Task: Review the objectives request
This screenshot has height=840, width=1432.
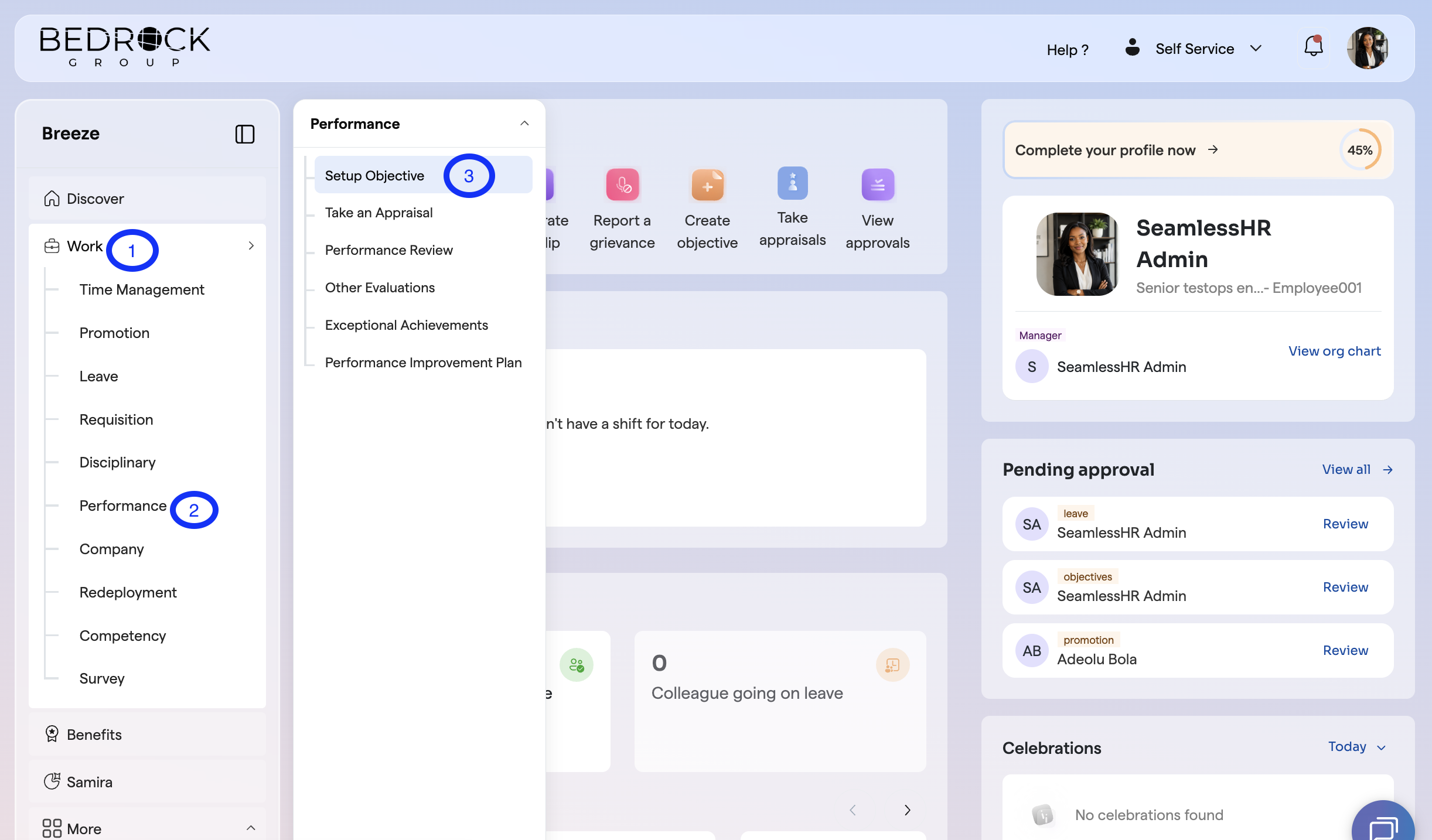Action: [x=1345, y=588]
